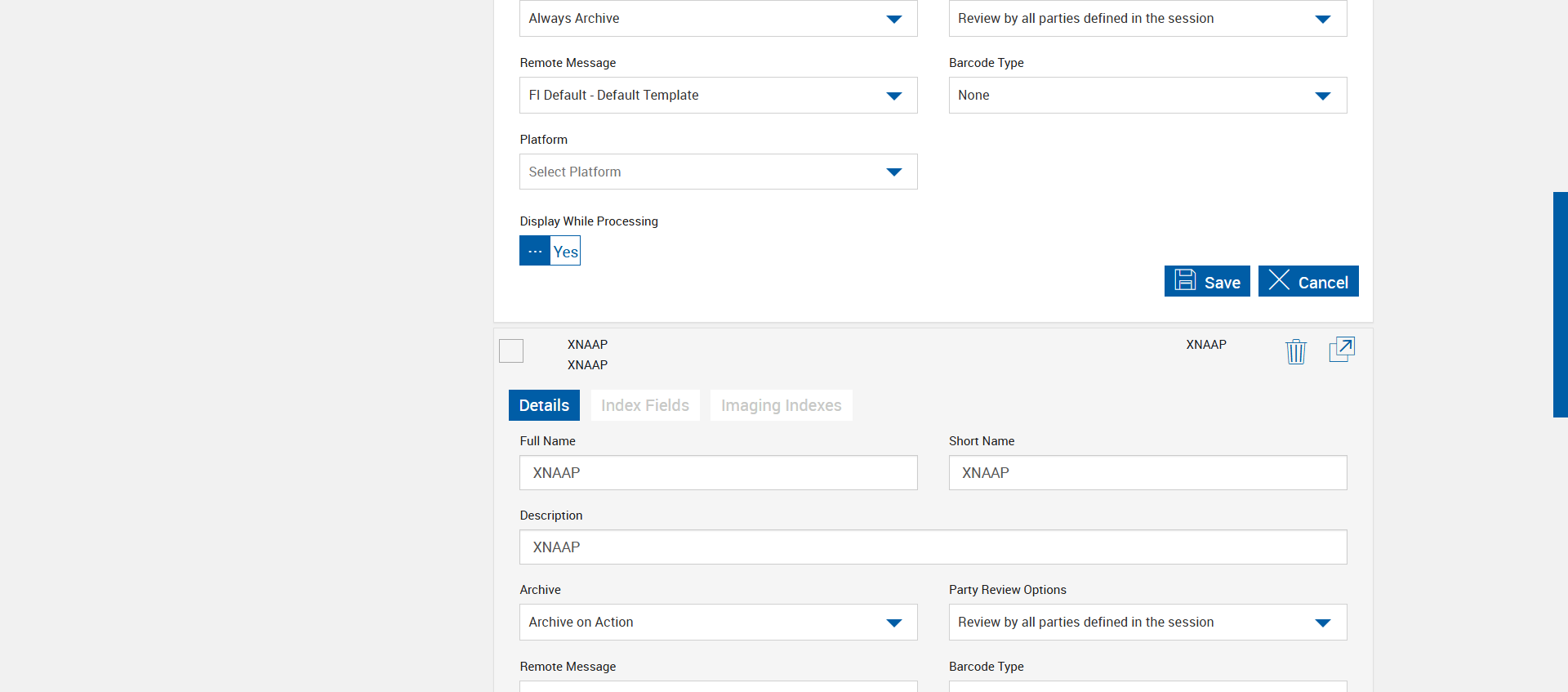1568x692 pixels.
Task: Open XNAAP entry in pop-out window
Action: coord(1342,350)
